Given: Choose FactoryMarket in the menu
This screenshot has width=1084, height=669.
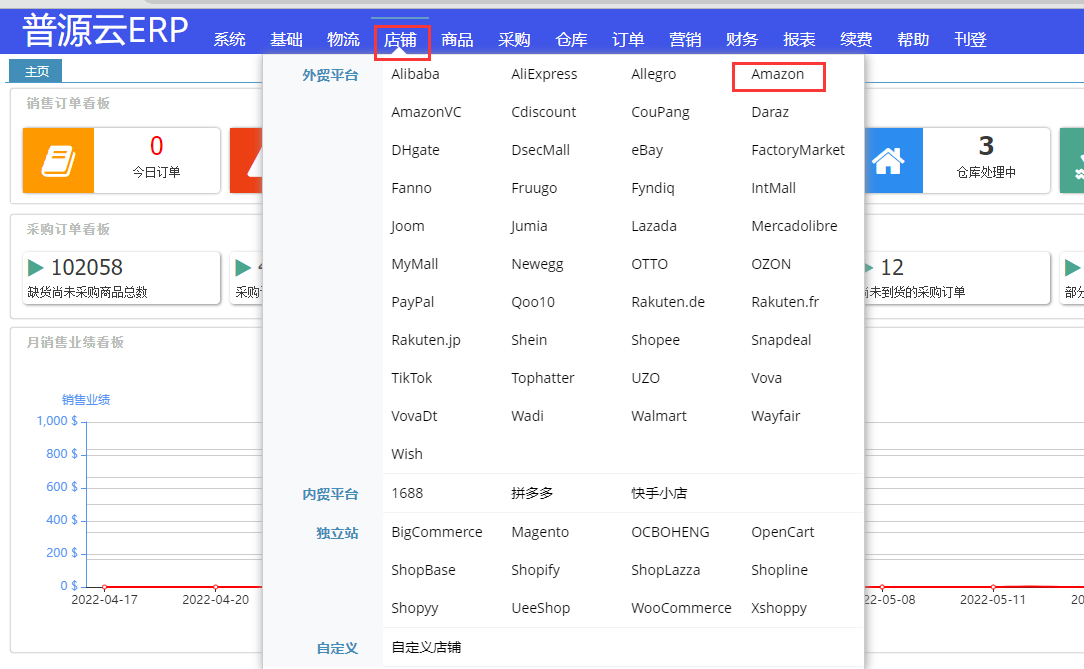Looking at the screenshot, I should point(798,151).
